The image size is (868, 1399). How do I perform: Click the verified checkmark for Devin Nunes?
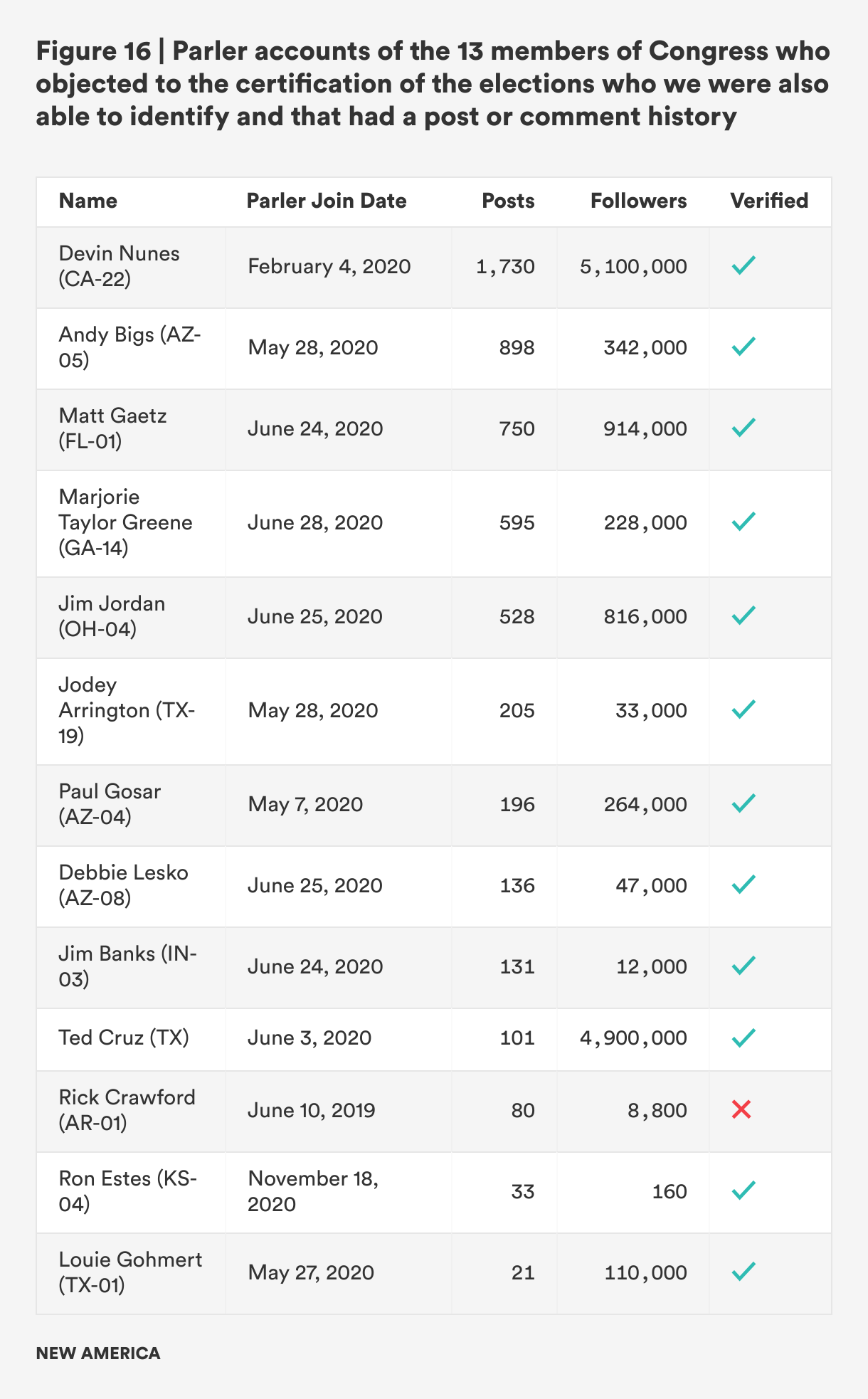pyautogui.click(x=743, y=267)
